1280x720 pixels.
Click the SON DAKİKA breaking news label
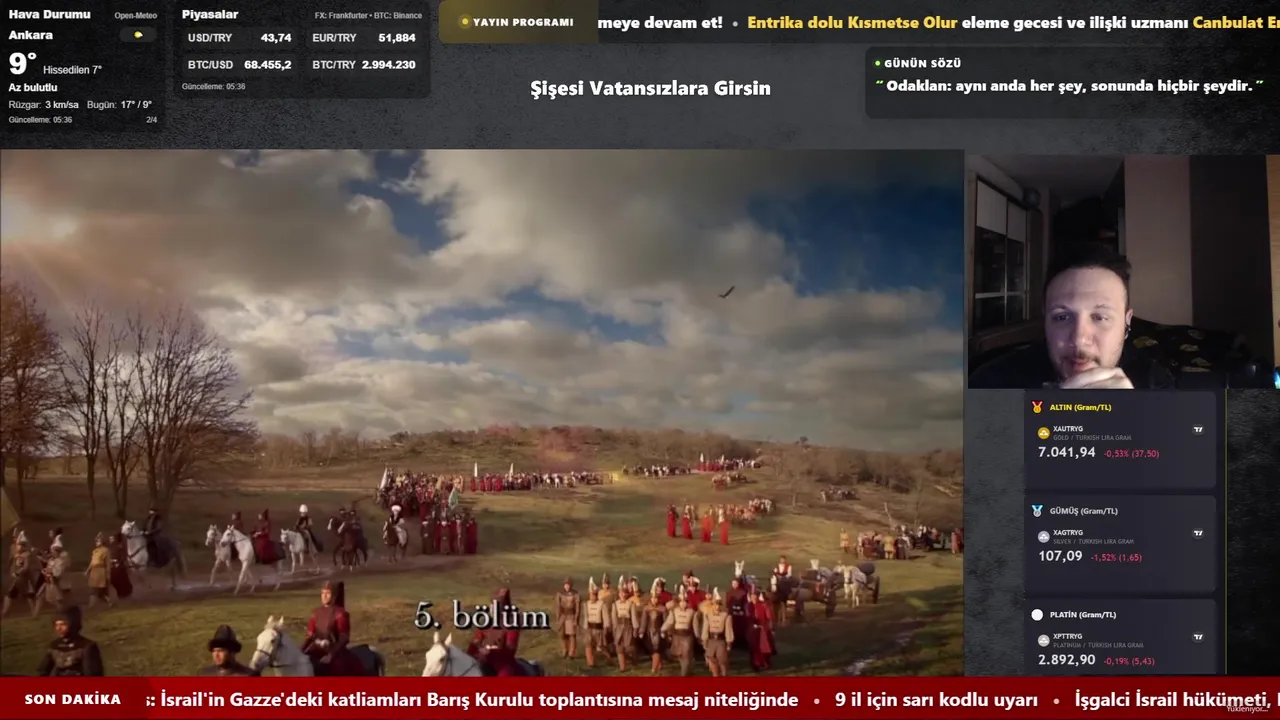[73, 700]
